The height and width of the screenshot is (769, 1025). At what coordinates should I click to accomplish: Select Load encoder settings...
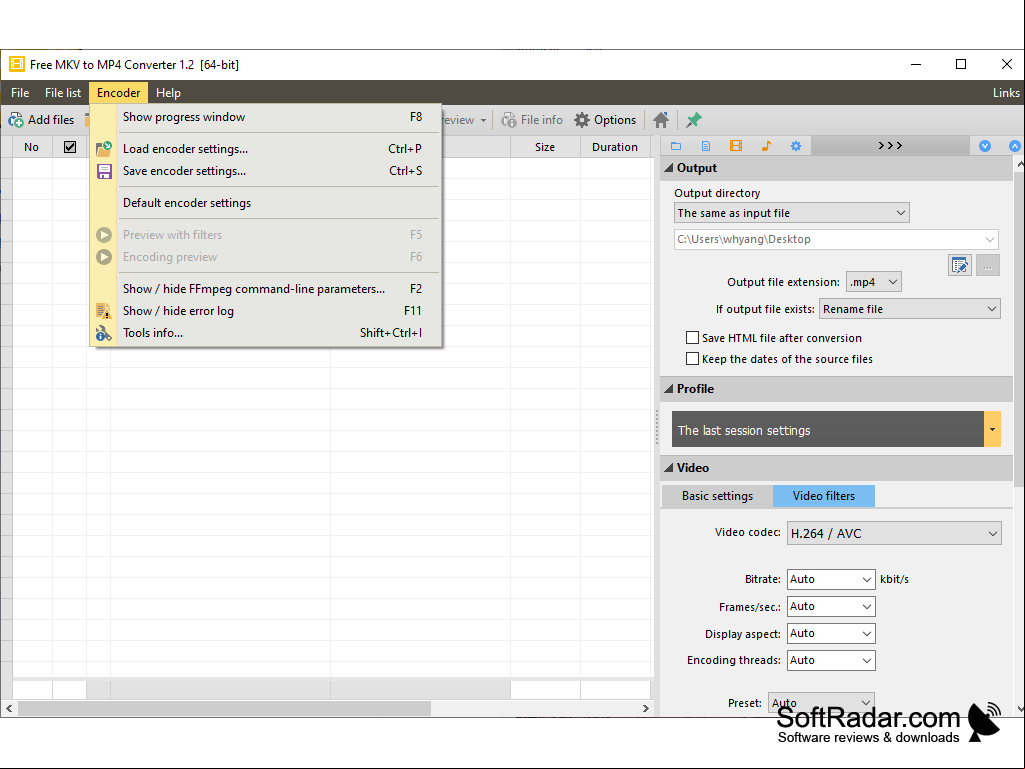265,149
